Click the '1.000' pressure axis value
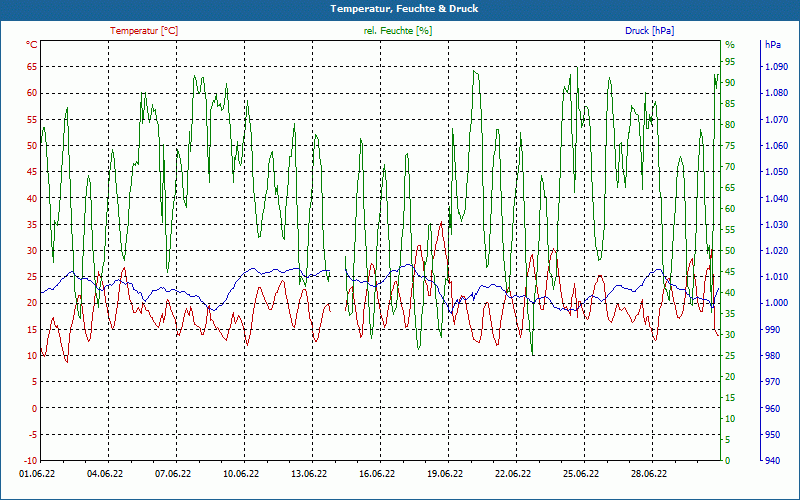 point(777,303)
